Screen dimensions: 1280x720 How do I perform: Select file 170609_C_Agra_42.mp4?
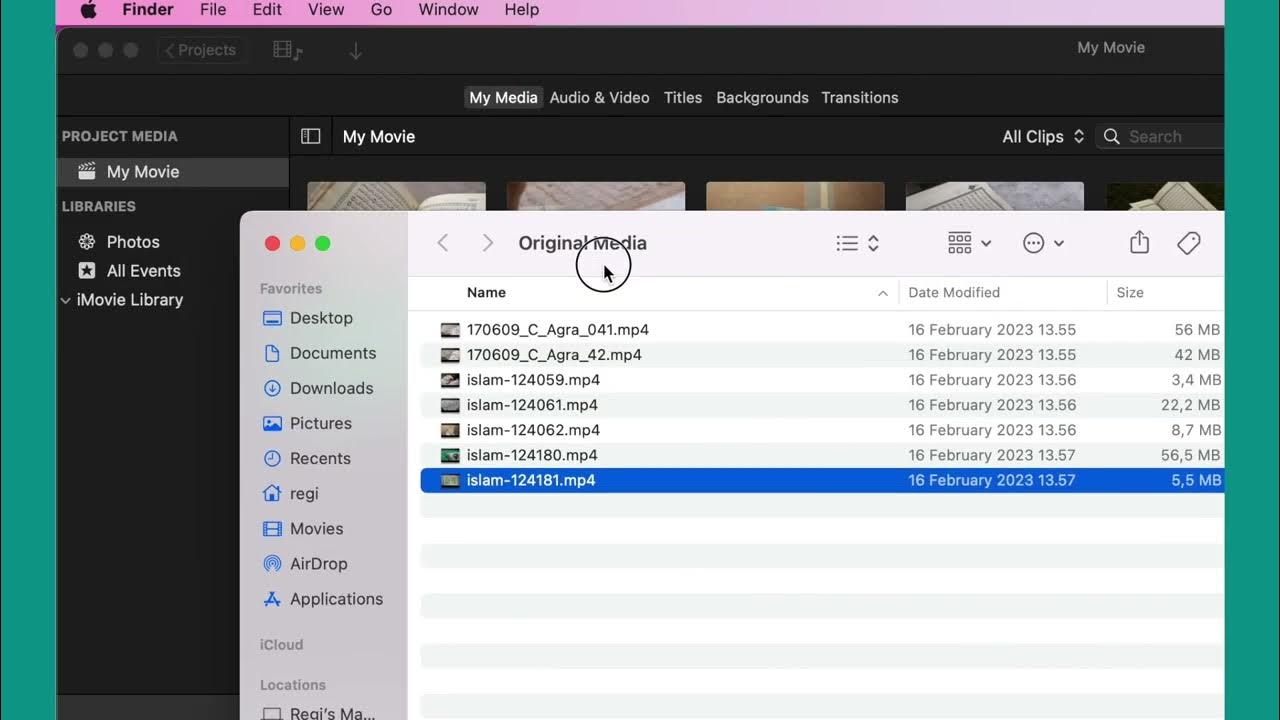pyautogui.click(x=822, y=354)
